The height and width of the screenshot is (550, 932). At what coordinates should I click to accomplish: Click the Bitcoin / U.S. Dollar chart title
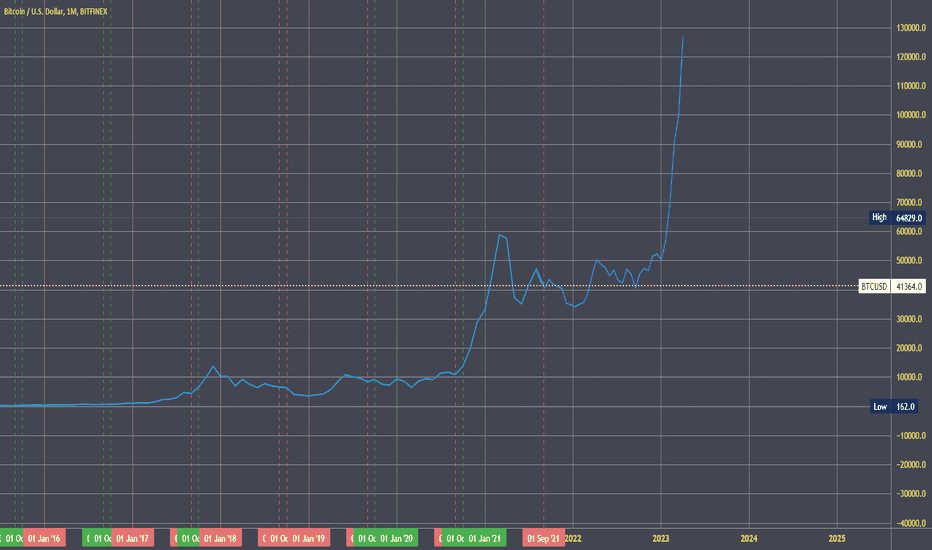click(55, 11)
